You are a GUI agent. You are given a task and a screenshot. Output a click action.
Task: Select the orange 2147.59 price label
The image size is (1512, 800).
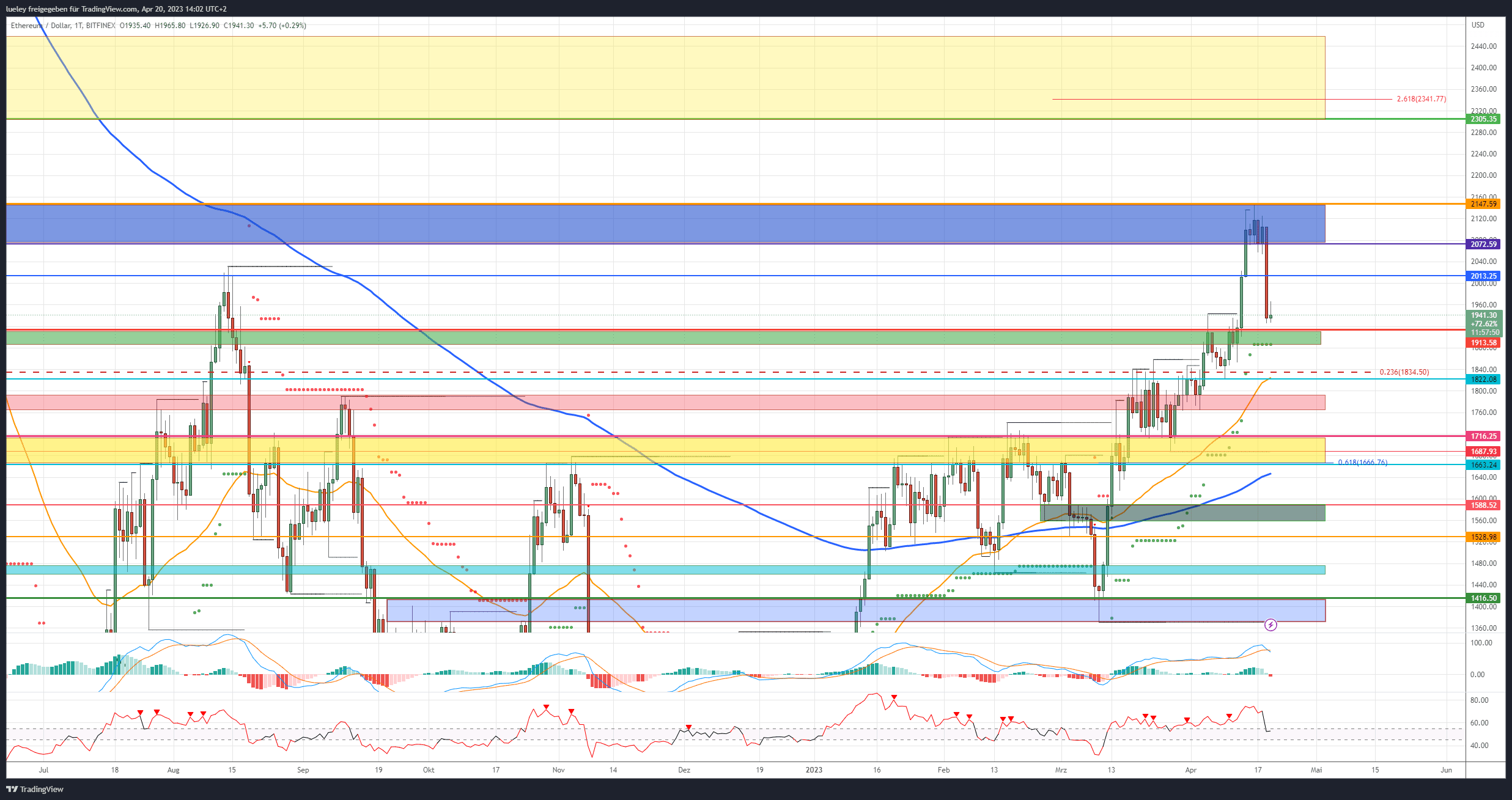(1483, 204)
